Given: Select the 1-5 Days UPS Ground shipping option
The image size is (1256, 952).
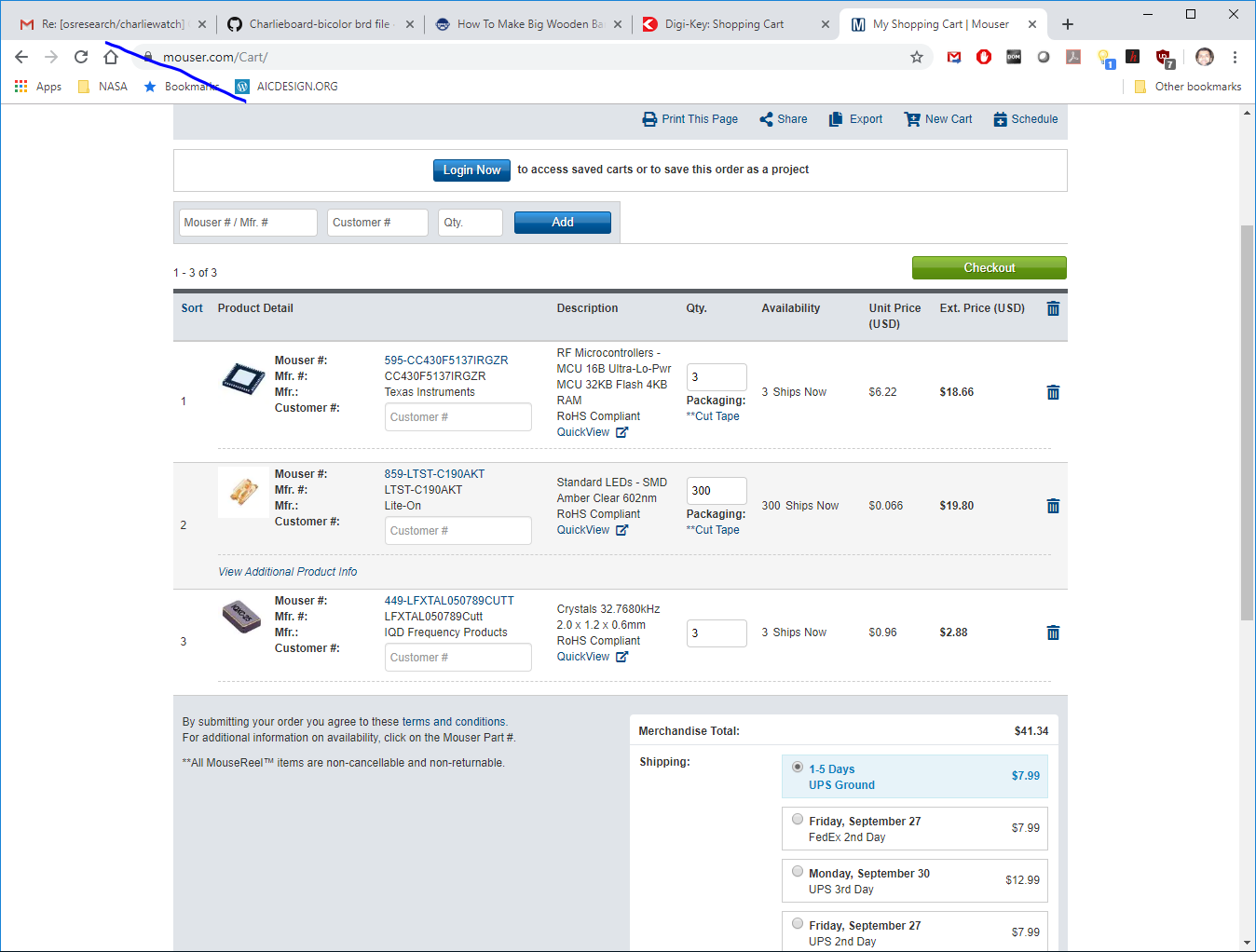Looking at the screenshot, I should [x=798, y=767].
